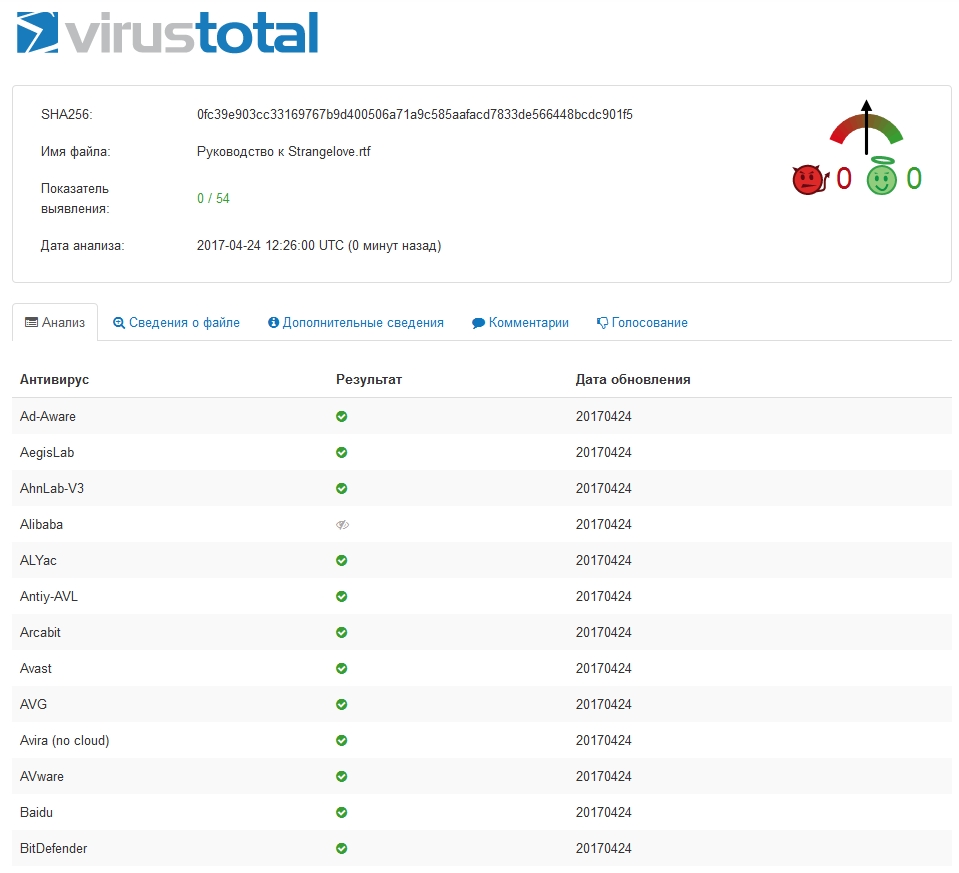Click the green check icon for Avast

point(341,669)
